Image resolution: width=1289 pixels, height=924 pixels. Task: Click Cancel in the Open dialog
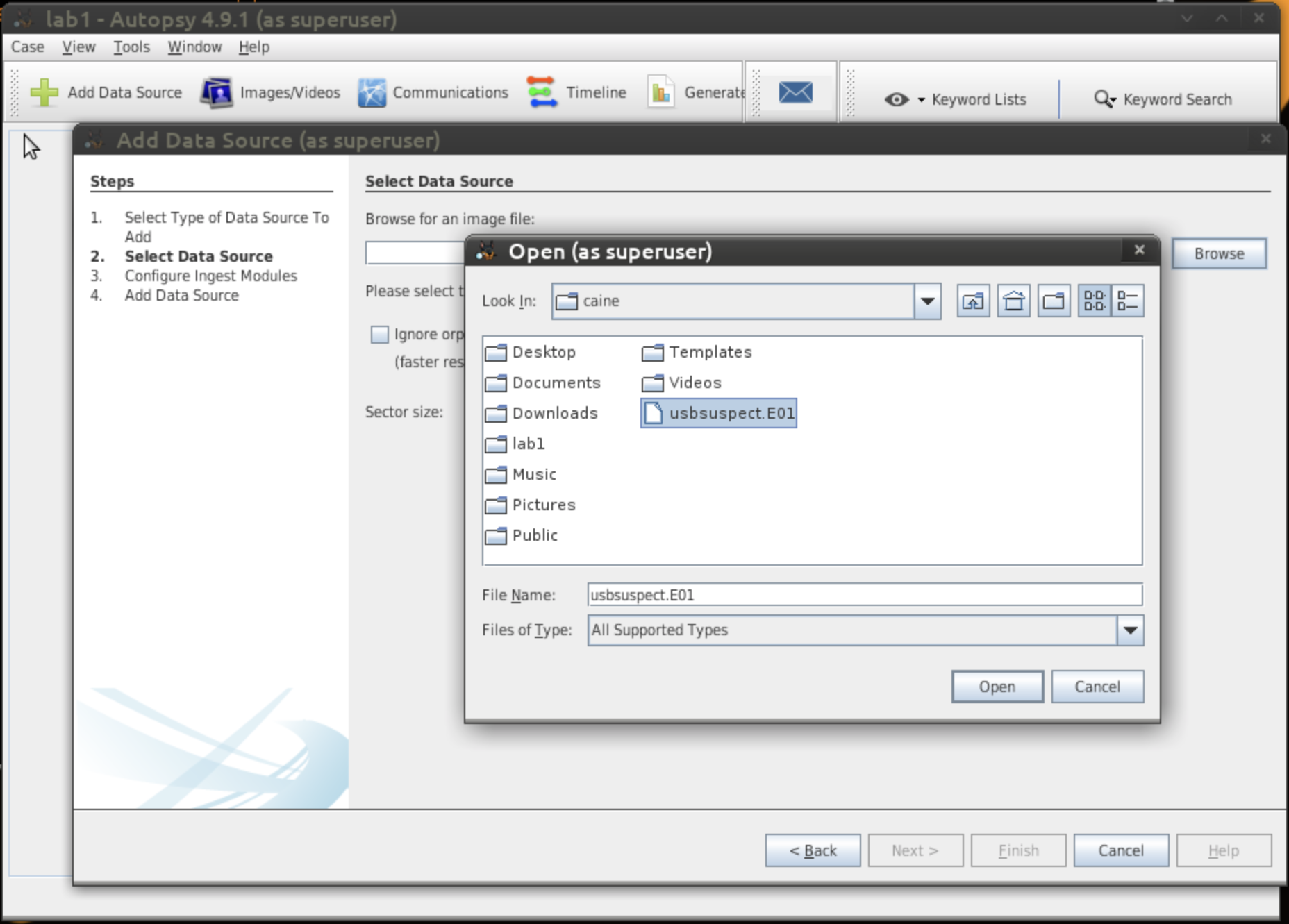coord(1097,687)
